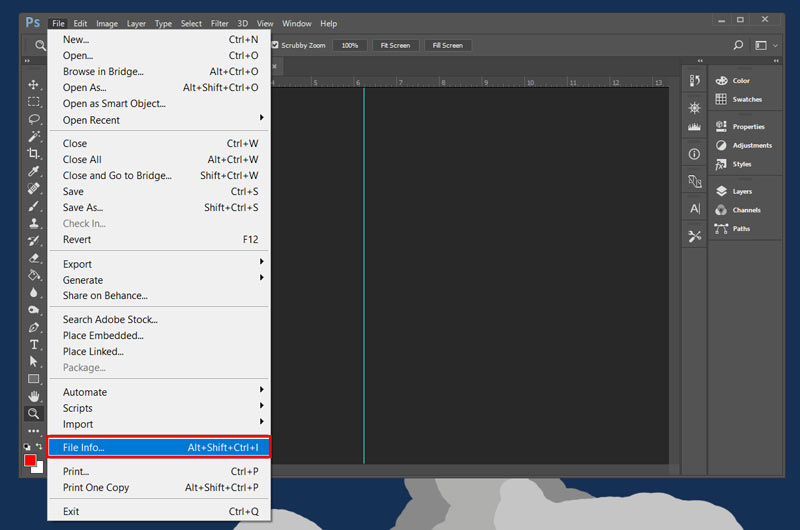800x530 pixels.
Task: Reset default foreground and background colors
Action: [x=27, y=446]
